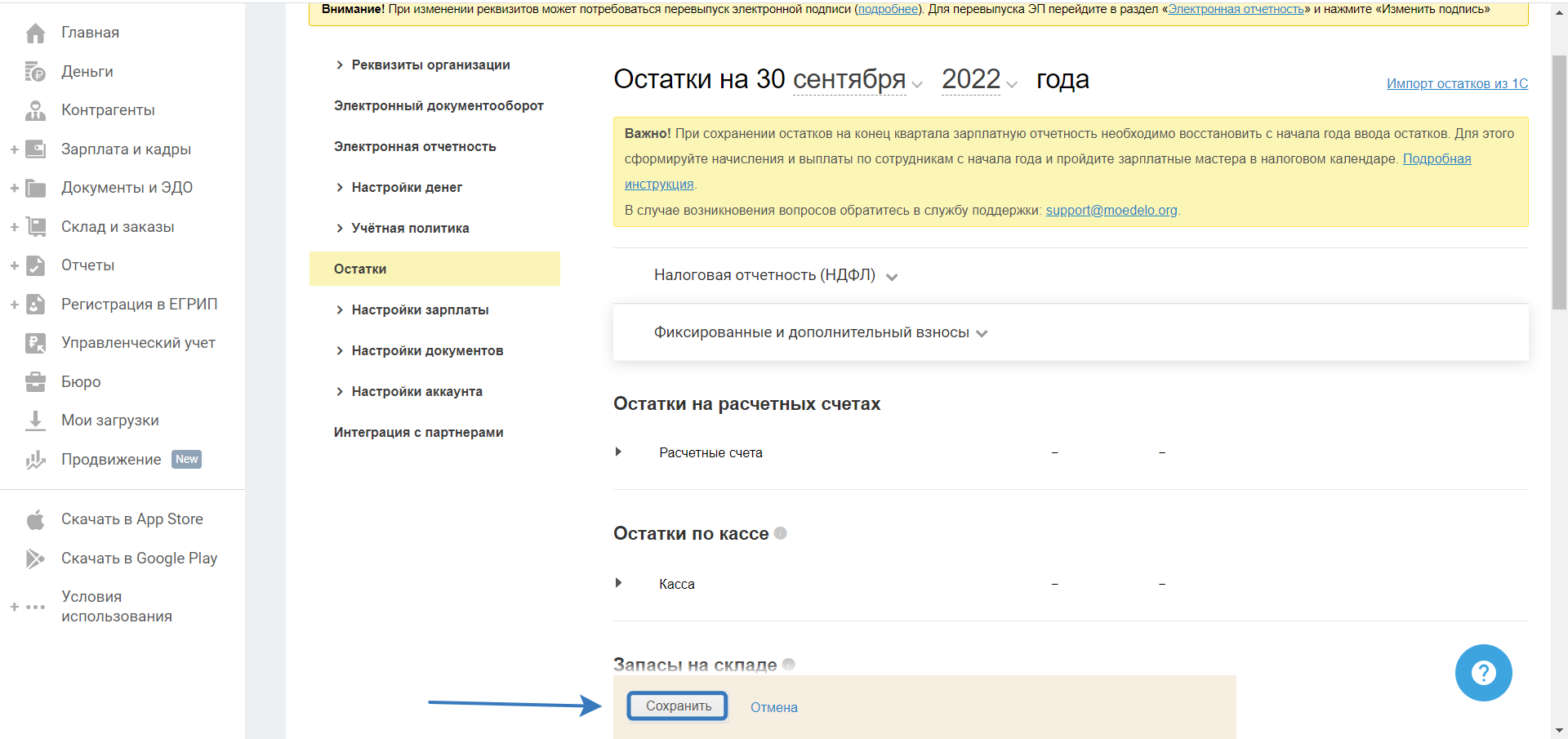Click the Импорт остатков из 1С link
The width and height of the screenshot is (1568, 739).
coord(1457,83)
